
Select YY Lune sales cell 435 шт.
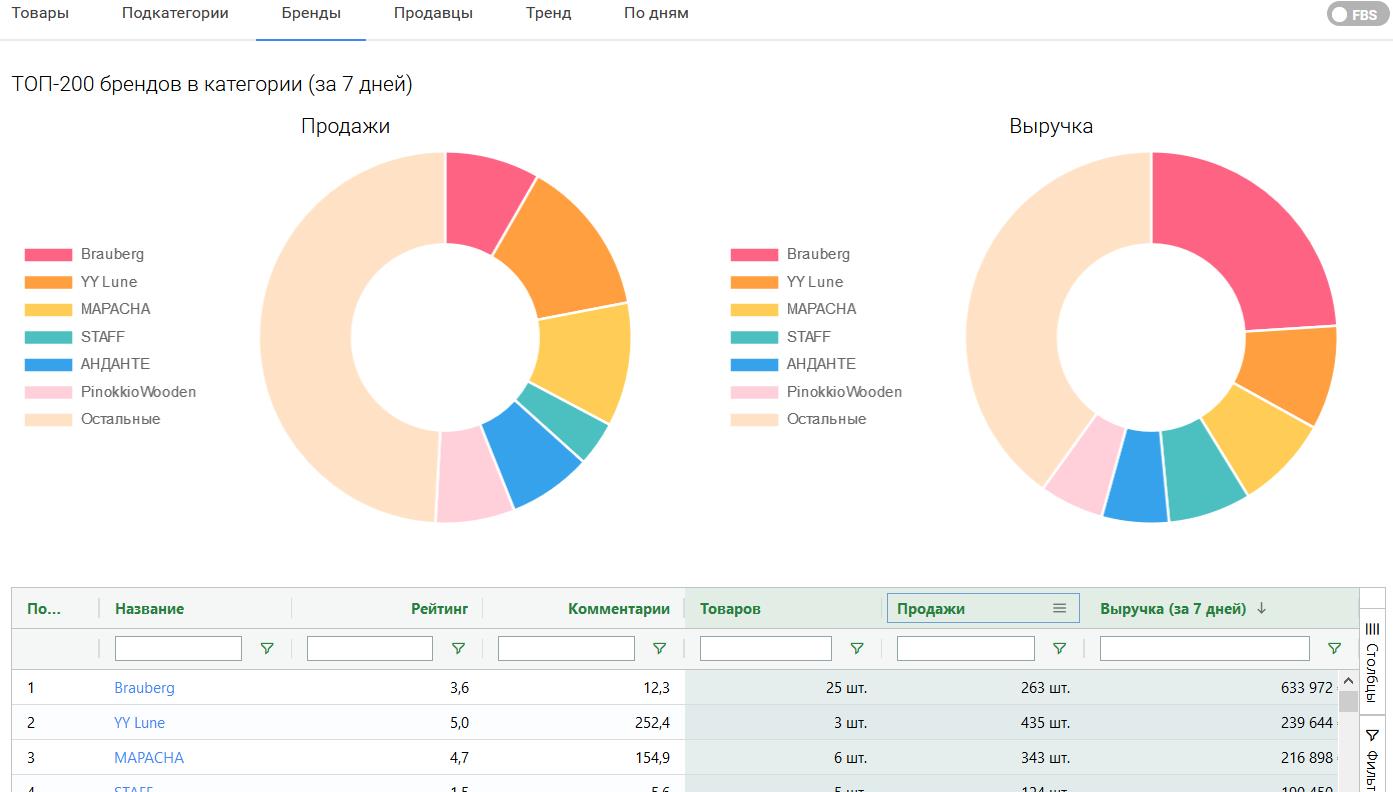coord(983,723)
